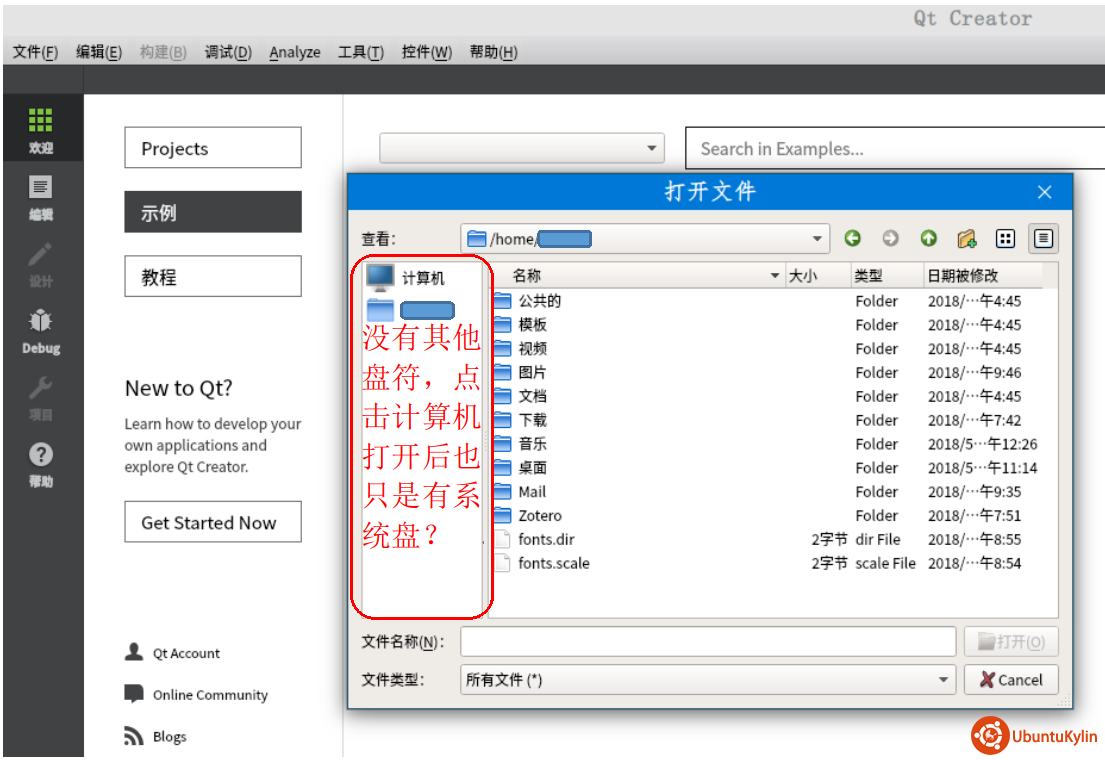This screenshot has width=1105, height=760.
Task: Open the File menu
Action: [x=35, y=52]
